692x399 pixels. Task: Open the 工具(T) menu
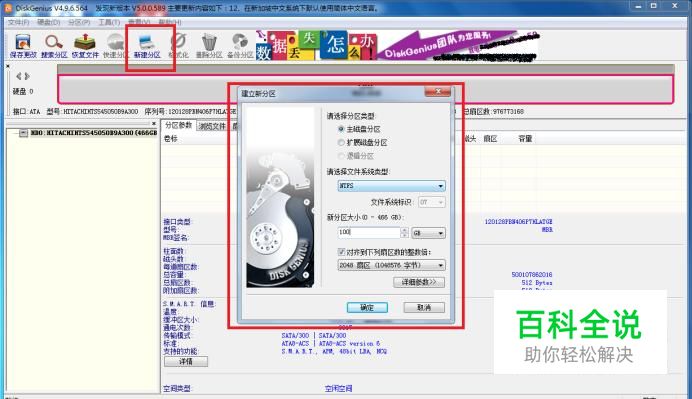point(109,22)
